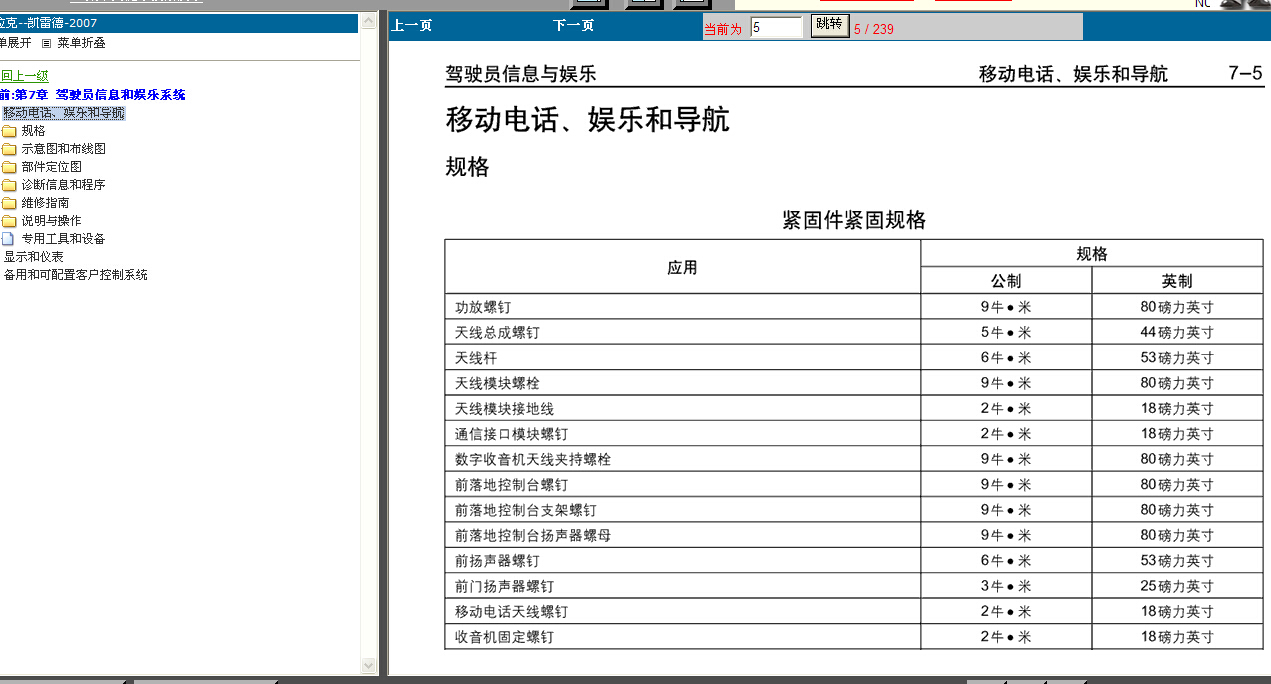The height and width of the screenshot is (684, 1271).
Task: Click the 天线杆 table cell
Action: pyautogui.click(x=683, y=358)
